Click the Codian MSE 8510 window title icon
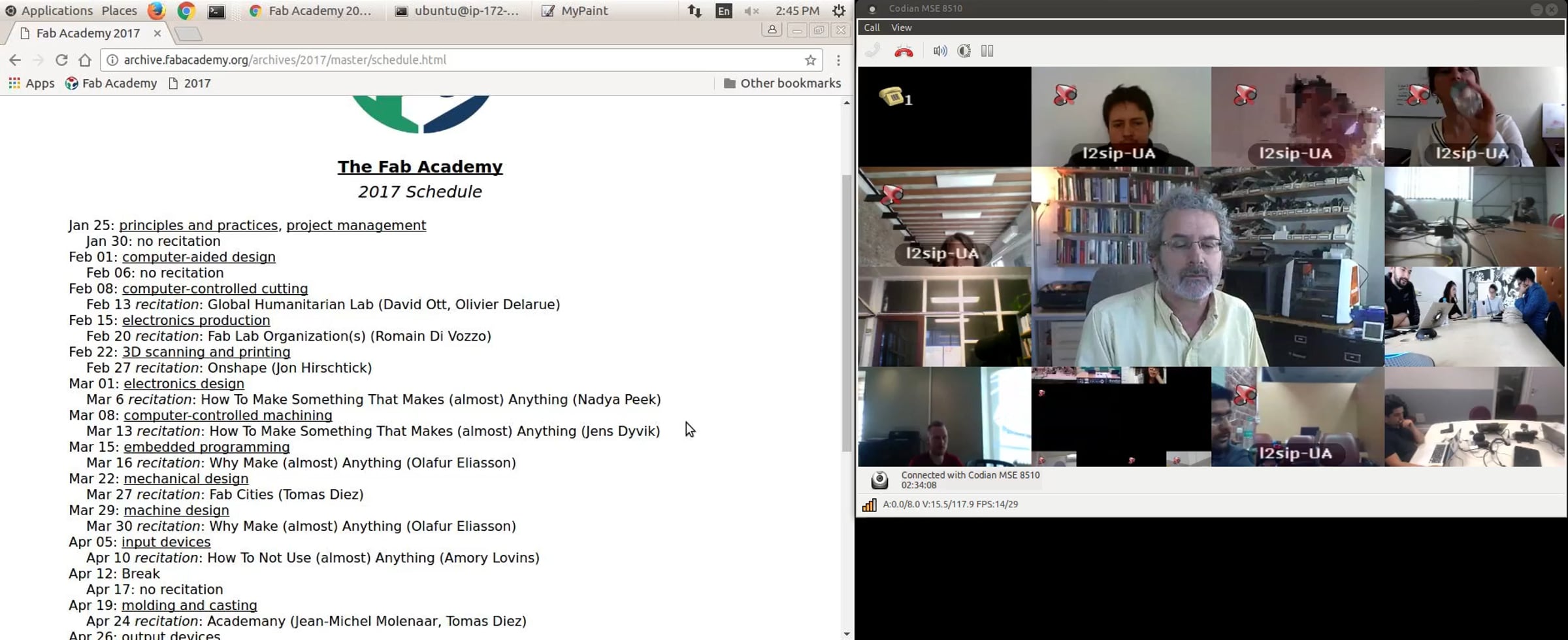Viewport: 1568px width, 640px height. [x=872, y=8]
